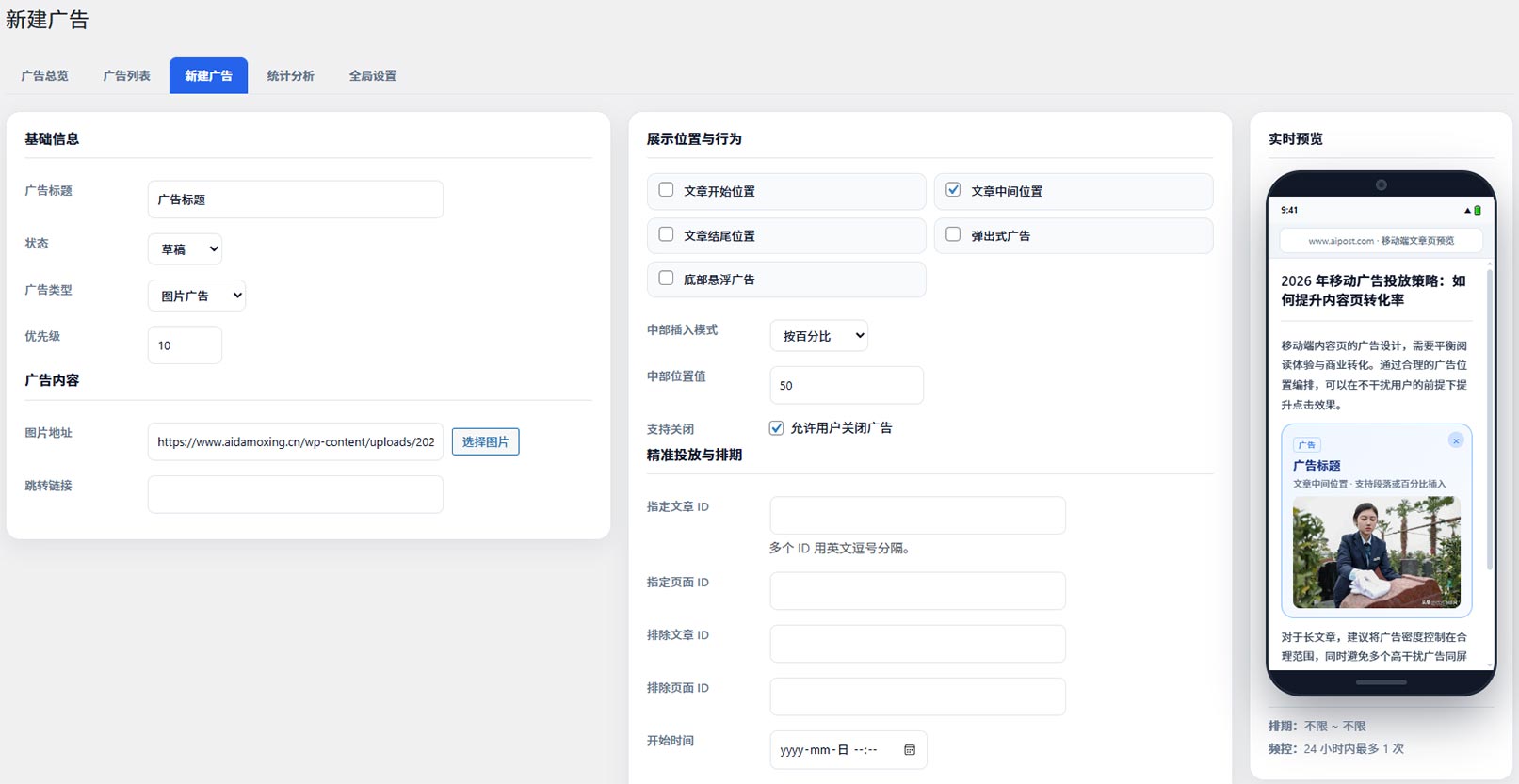The width and height of the screenshot is (1519, 784).
Task: Click the 广告 badge in the preview card
Action: [x=1307, y=445]
